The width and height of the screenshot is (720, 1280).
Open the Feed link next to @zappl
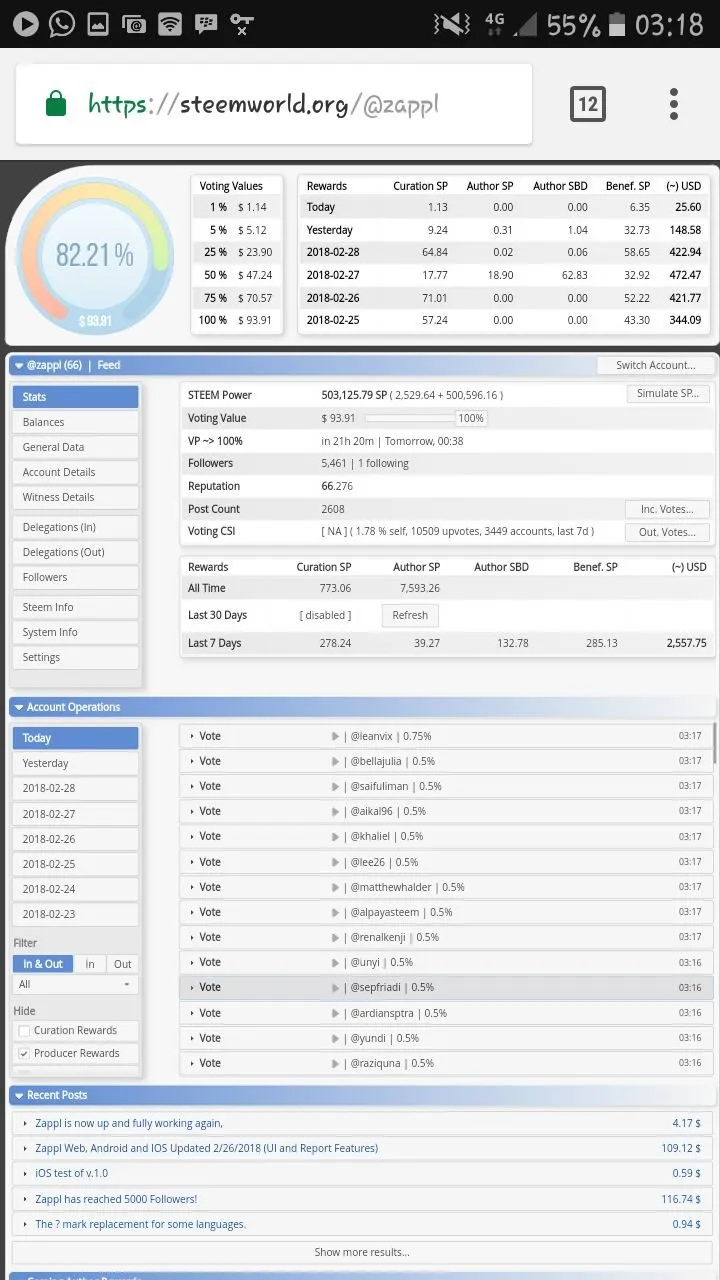point(109,365)
